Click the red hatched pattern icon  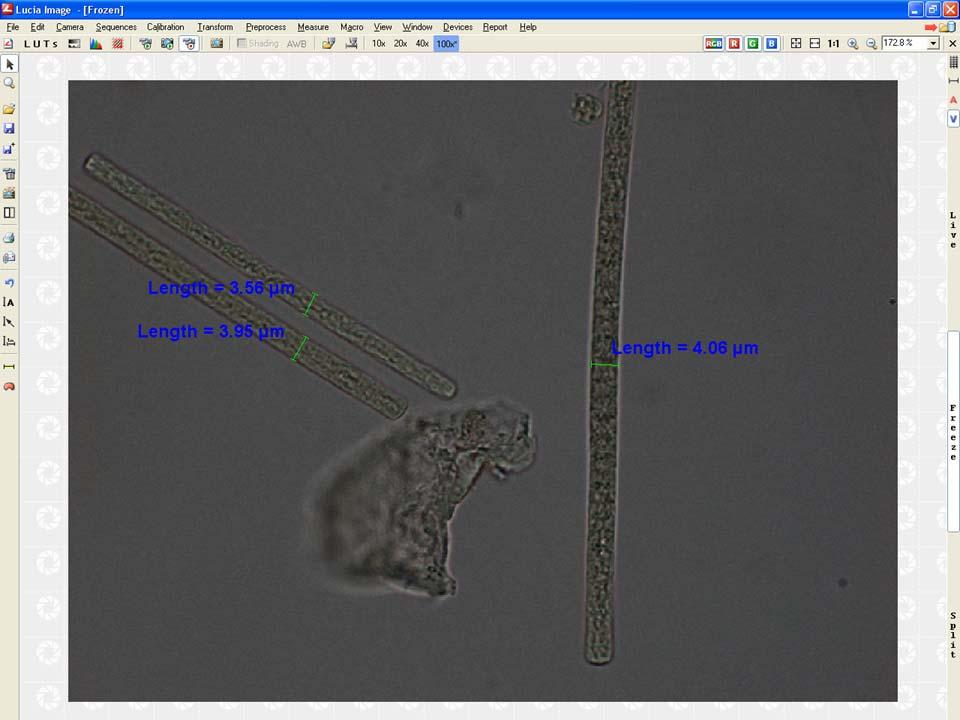118,43
